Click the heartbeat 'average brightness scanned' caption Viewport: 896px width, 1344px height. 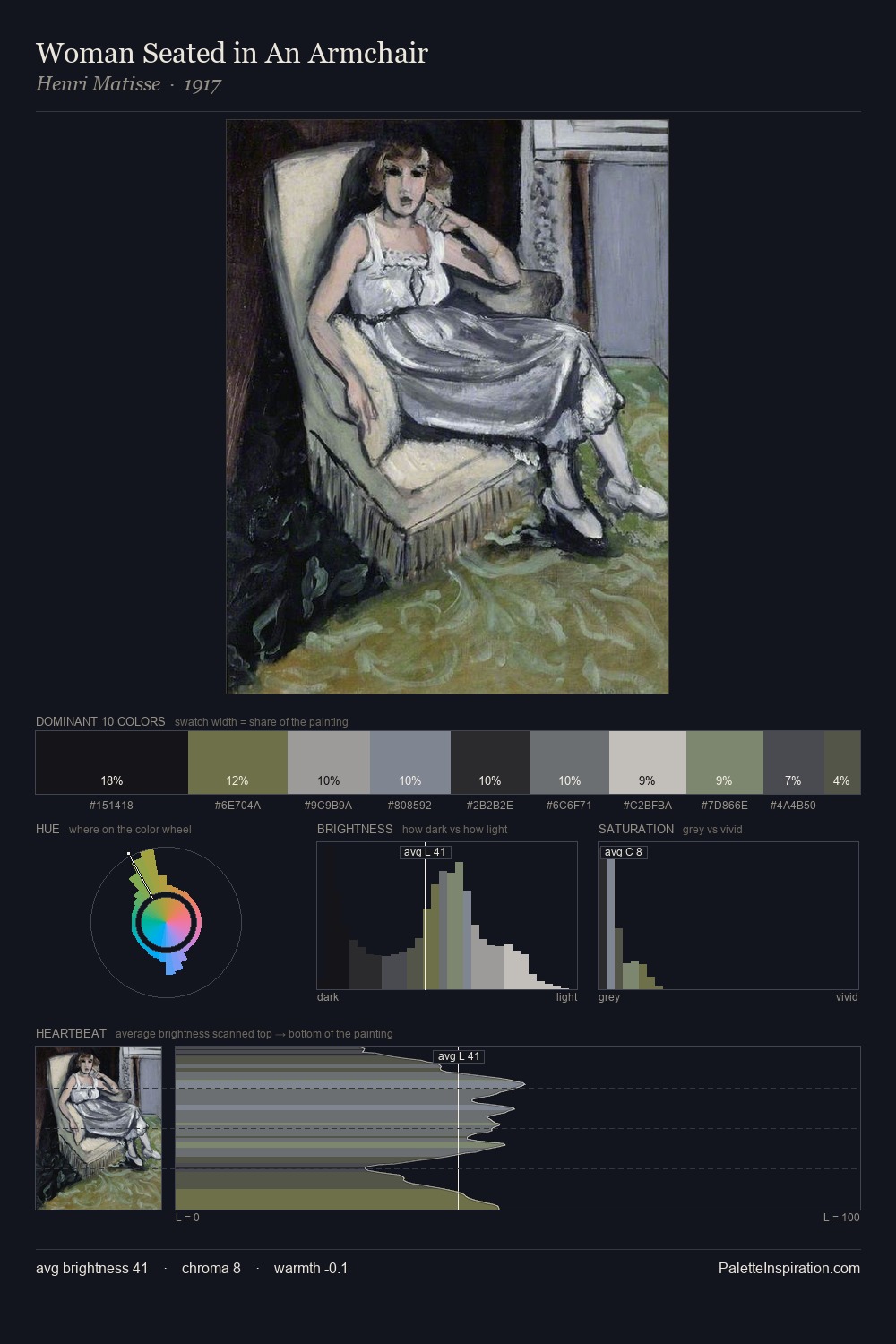pyautogui.click(x=254, y=1033)
